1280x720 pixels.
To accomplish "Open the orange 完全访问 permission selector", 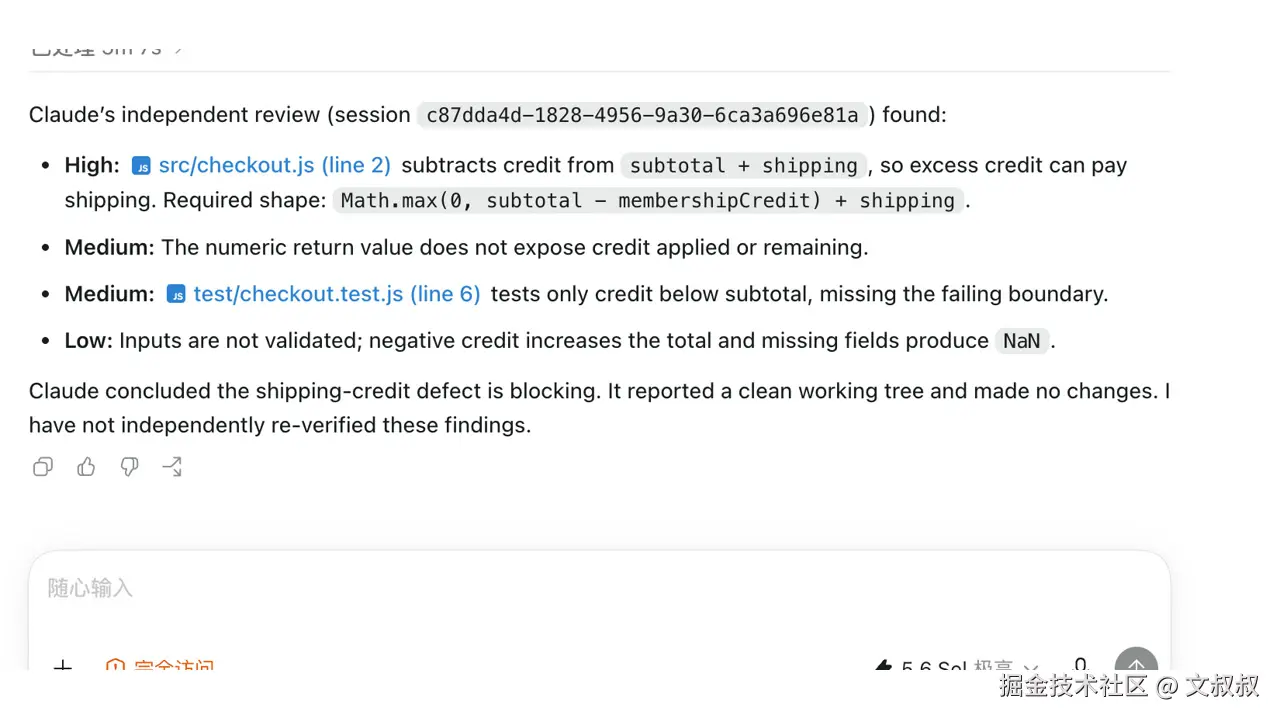I will coord(160,666).
